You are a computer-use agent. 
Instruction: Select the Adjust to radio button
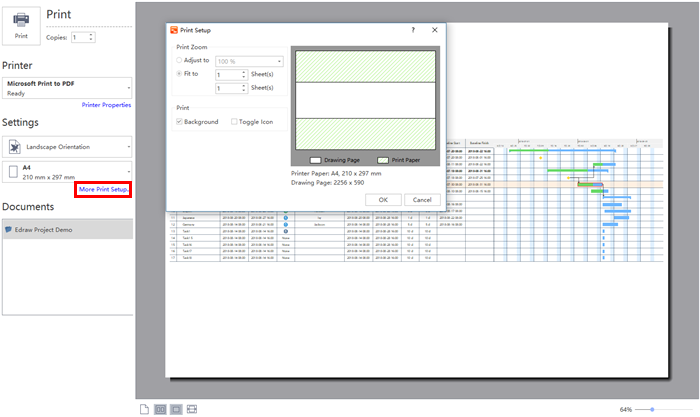click(x=179, y=61)
